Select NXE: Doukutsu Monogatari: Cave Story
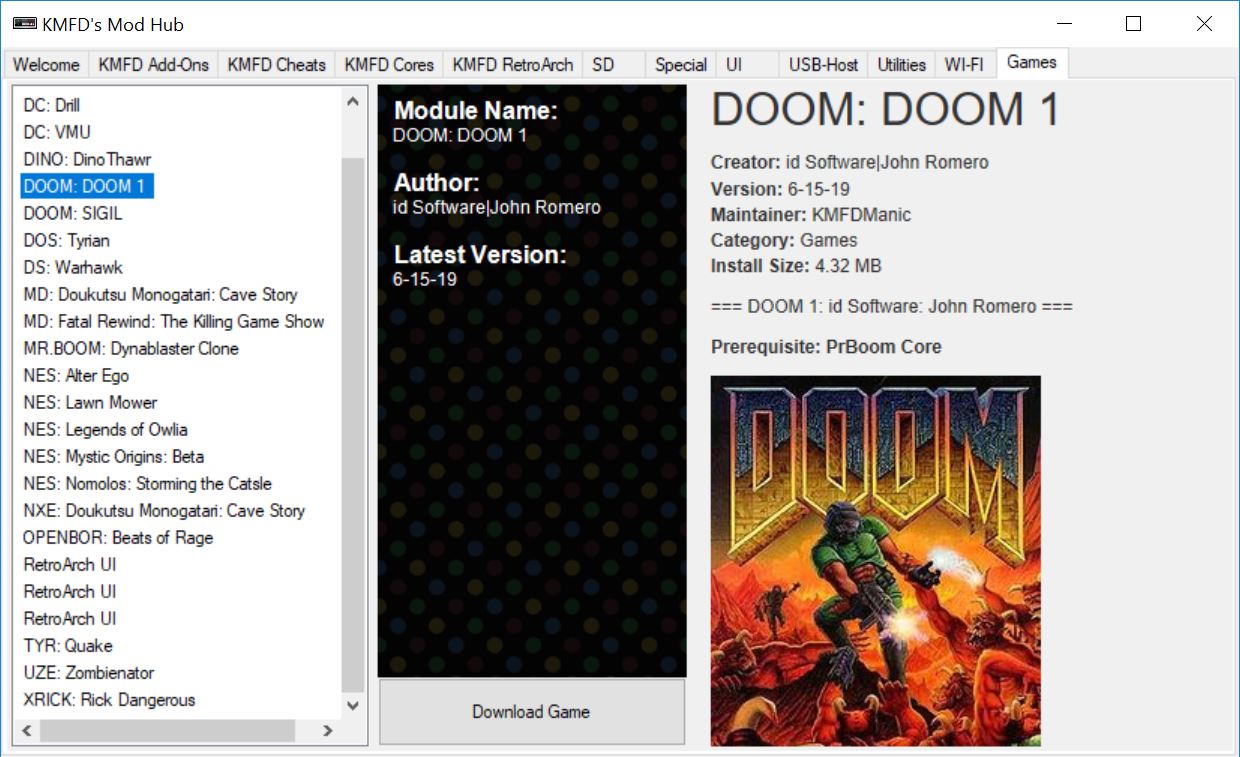This screenshot has width=1240, height=757. point(164,510)
